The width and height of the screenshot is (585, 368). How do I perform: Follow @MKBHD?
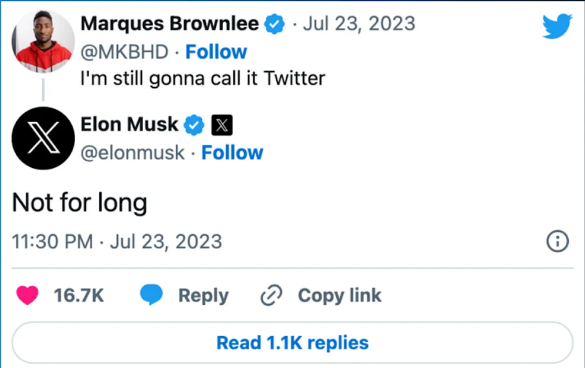tap(216, 52)
